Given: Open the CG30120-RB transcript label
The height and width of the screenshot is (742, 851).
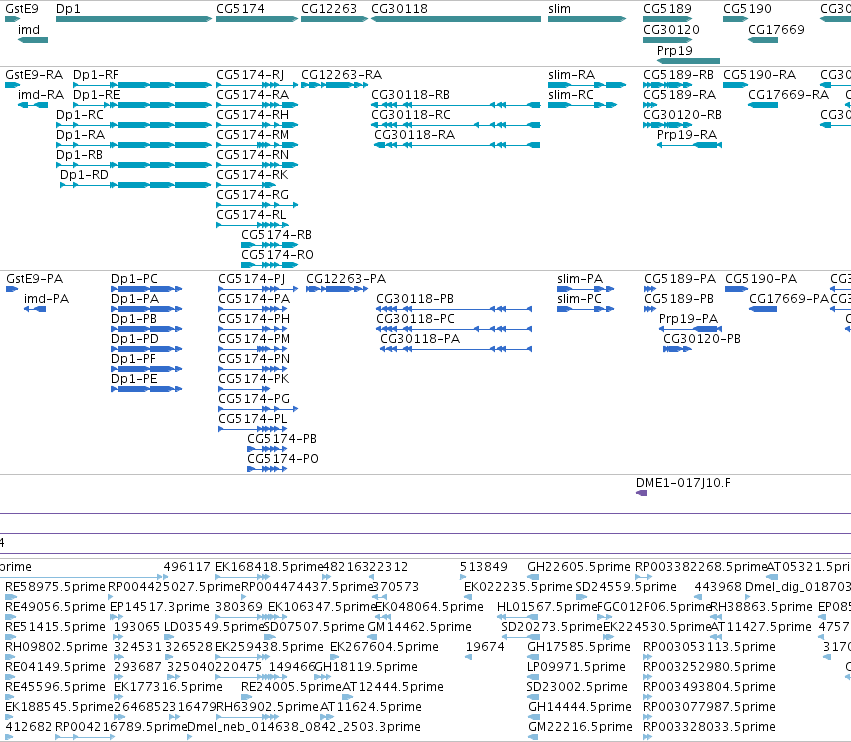Looking at the screenshot, I should pos(682,115).
